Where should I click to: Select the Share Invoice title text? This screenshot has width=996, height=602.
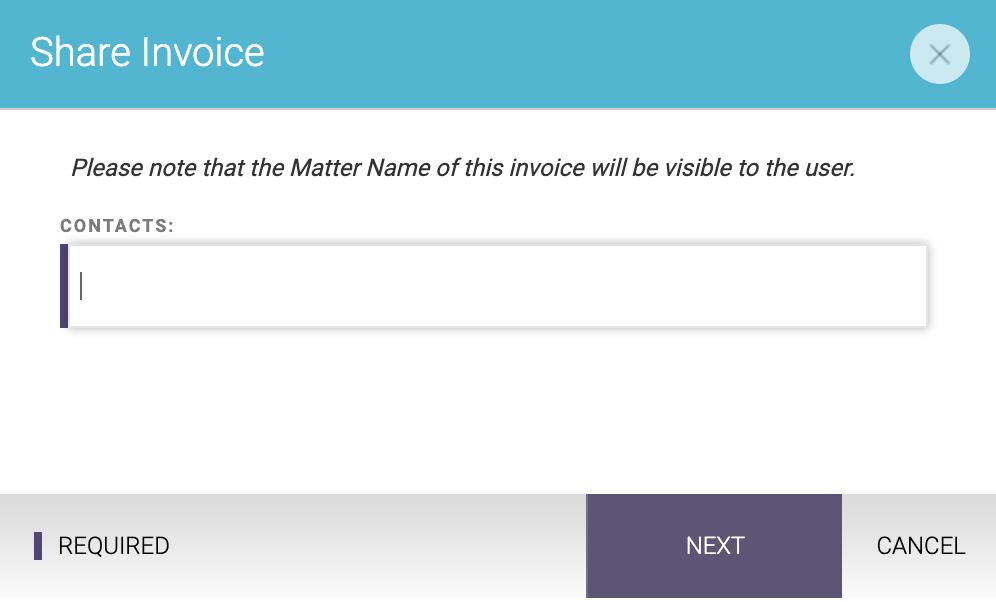point(147,52)
